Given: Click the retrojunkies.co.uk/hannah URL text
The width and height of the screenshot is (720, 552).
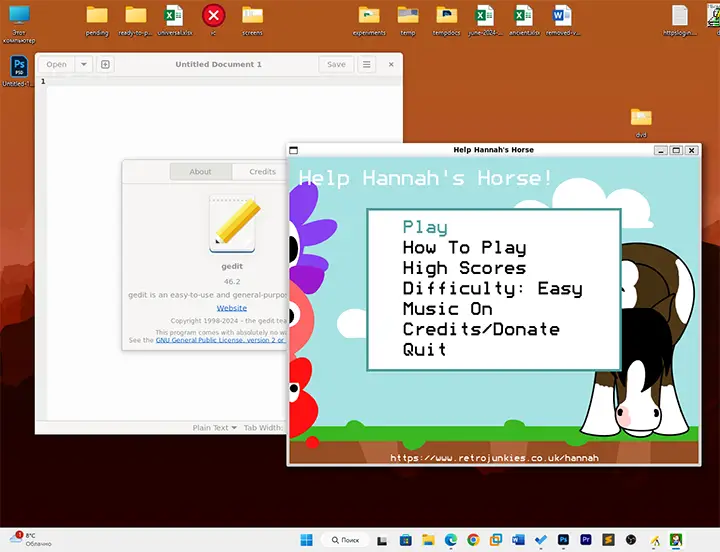Looking at the screenshot, I should click(x=494, y=458).
